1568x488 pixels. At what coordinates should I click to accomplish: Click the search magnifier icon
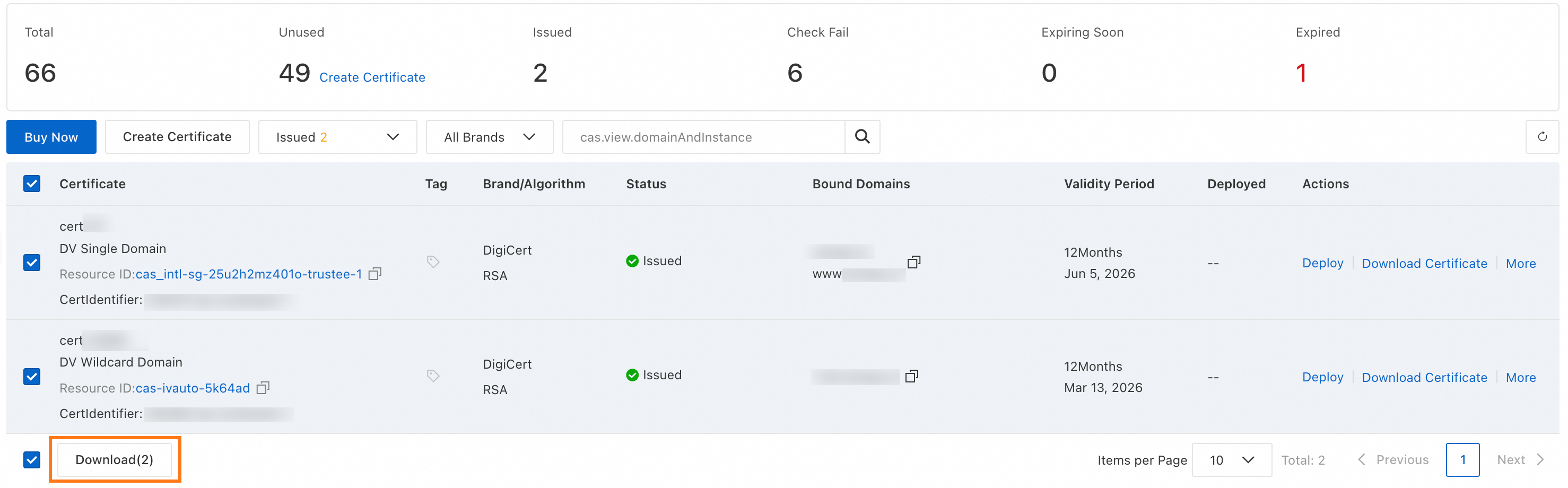862,137
